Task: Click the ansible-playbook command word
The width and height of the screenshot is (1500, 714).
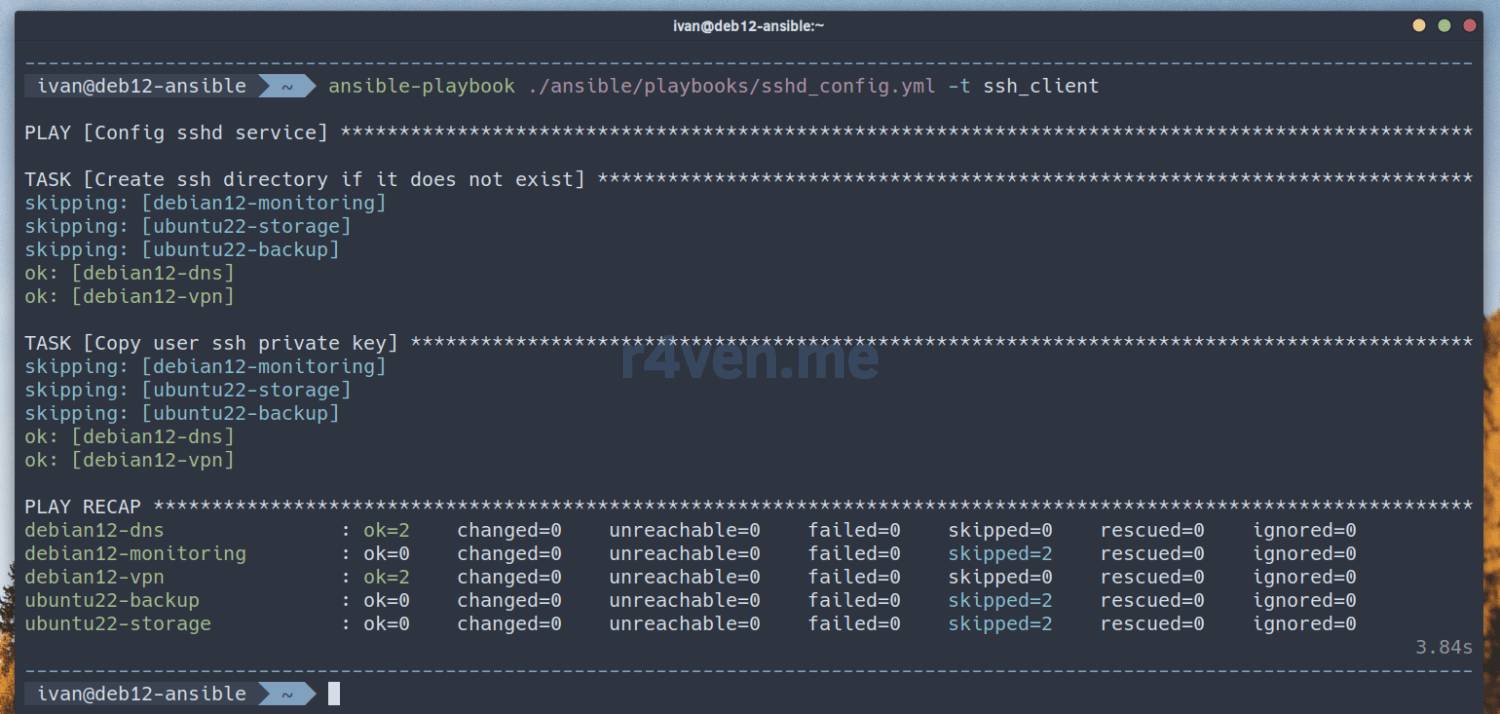Action: pos(421,86)
